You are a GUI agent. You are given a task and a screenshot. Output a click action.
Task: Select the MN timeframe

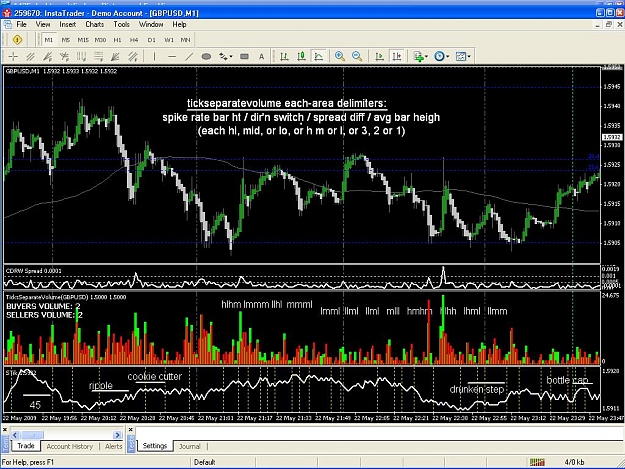point(185,40)
